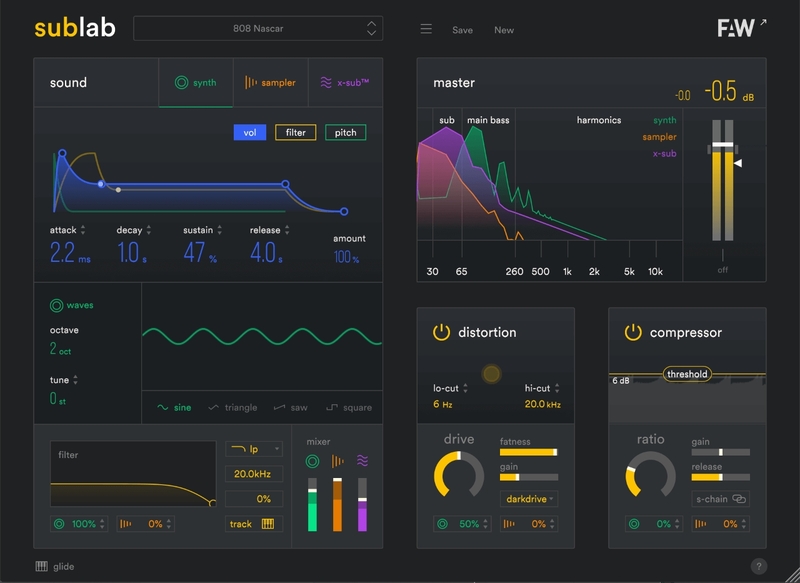Switch to the x-sub tab
Viewport: 800px width, 583px height.
pos(345,83)
